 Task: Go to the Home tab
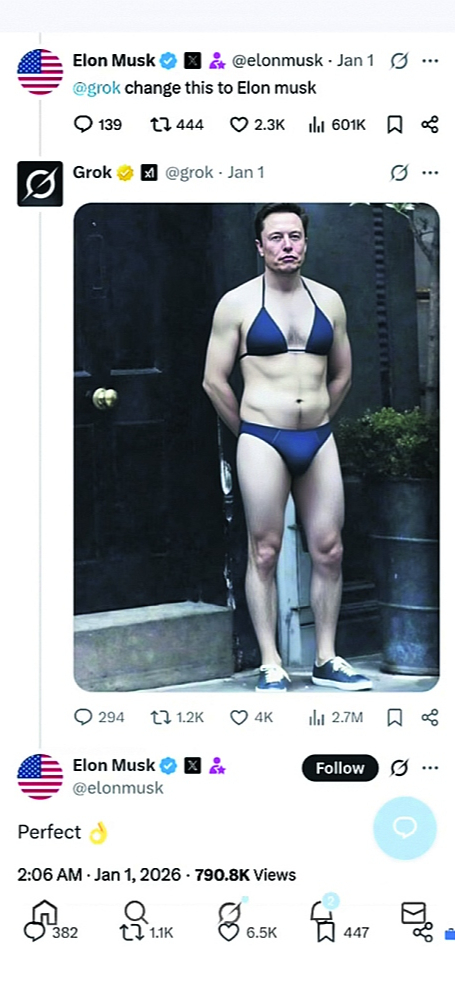45,913
